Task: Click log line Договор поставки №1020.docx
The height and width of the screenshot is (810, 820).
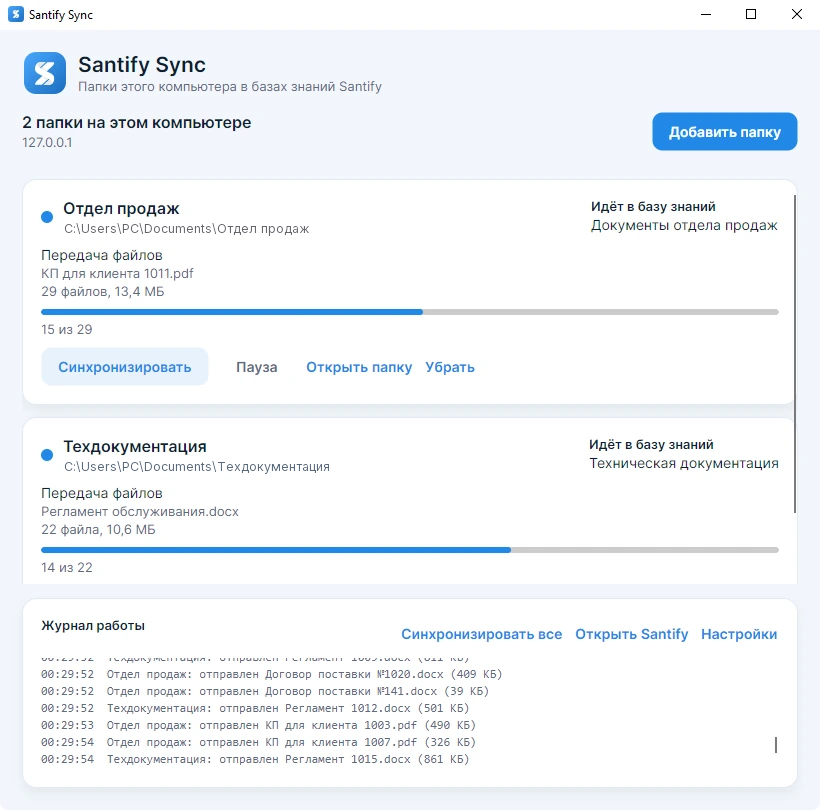Action: [271, 675]
